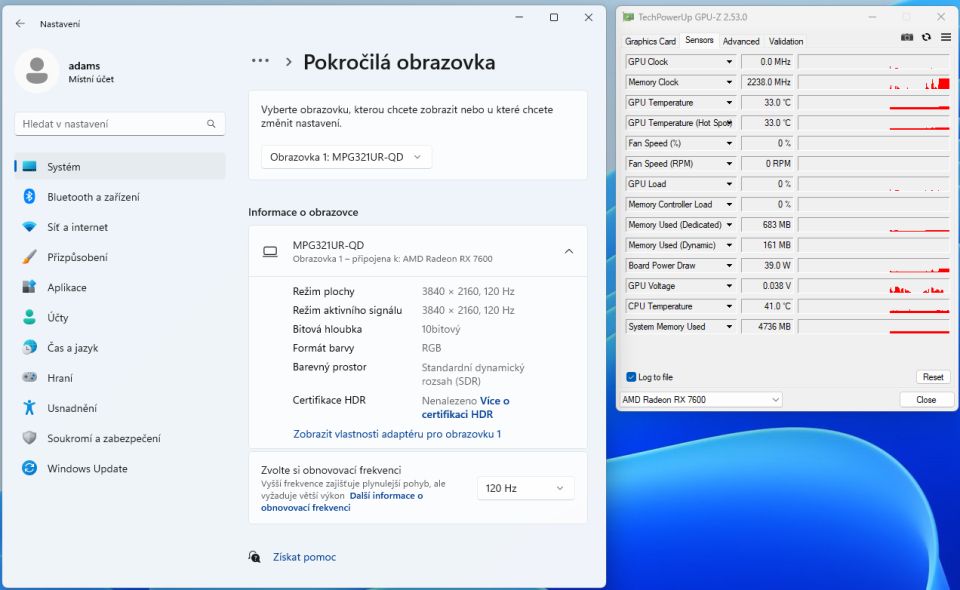Viewport: 960px width, 590px height.
Task: Open the Fan Speed (%) sensor dropdown
Action: [729, 143]
